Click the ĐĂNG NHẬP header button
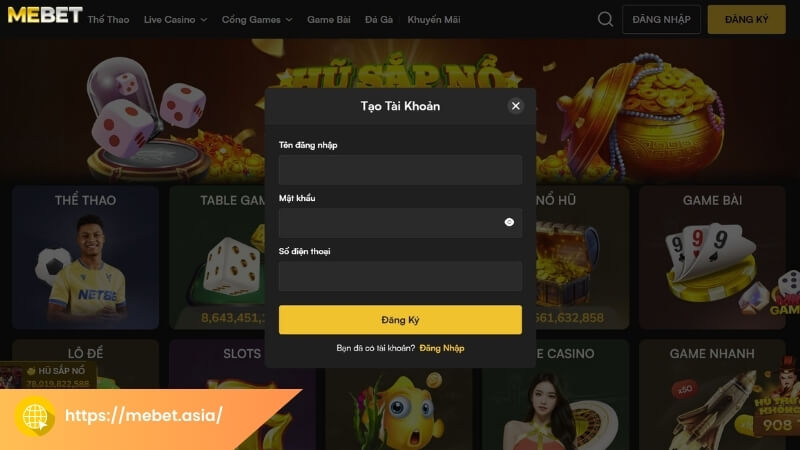 [x=661, y=19]
